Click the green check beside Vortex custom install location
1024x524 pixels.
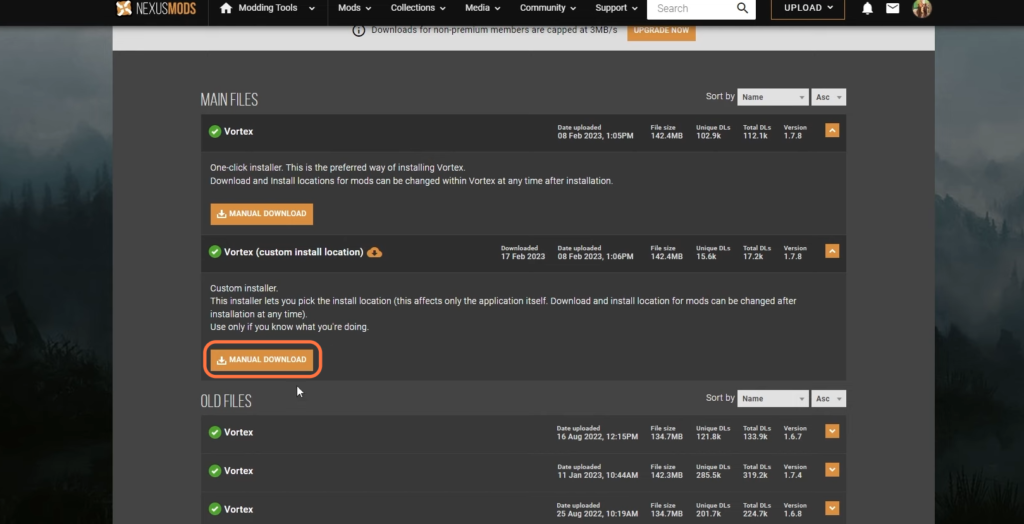click(x=215, y=252)
